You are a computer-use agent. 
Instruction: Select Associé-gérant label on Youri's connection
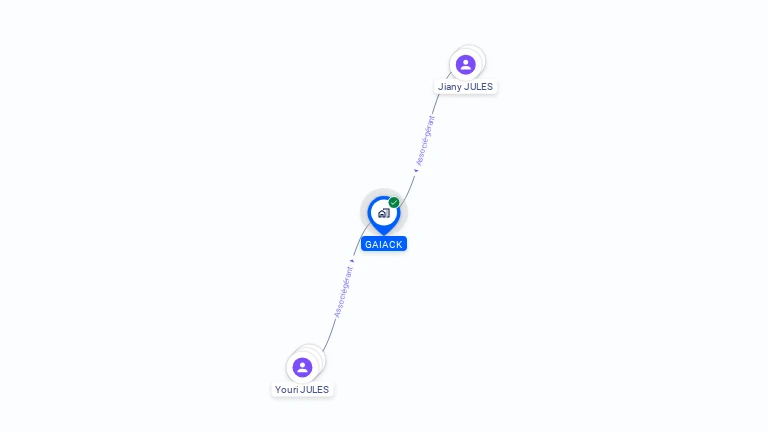(x=343, y=292)
